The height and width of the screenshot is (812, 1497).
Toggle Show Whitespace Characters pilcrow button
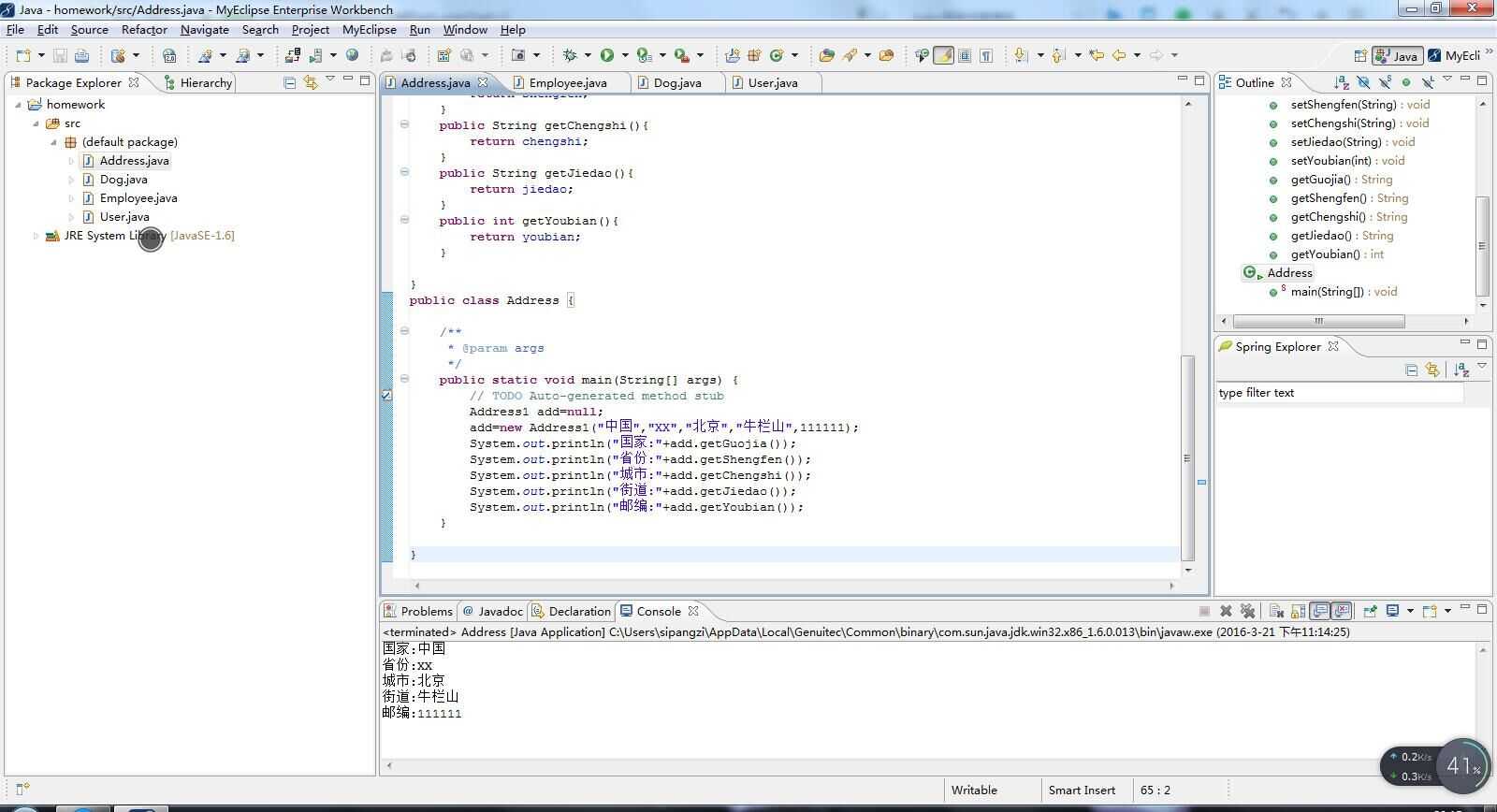(x=986, y=55)
